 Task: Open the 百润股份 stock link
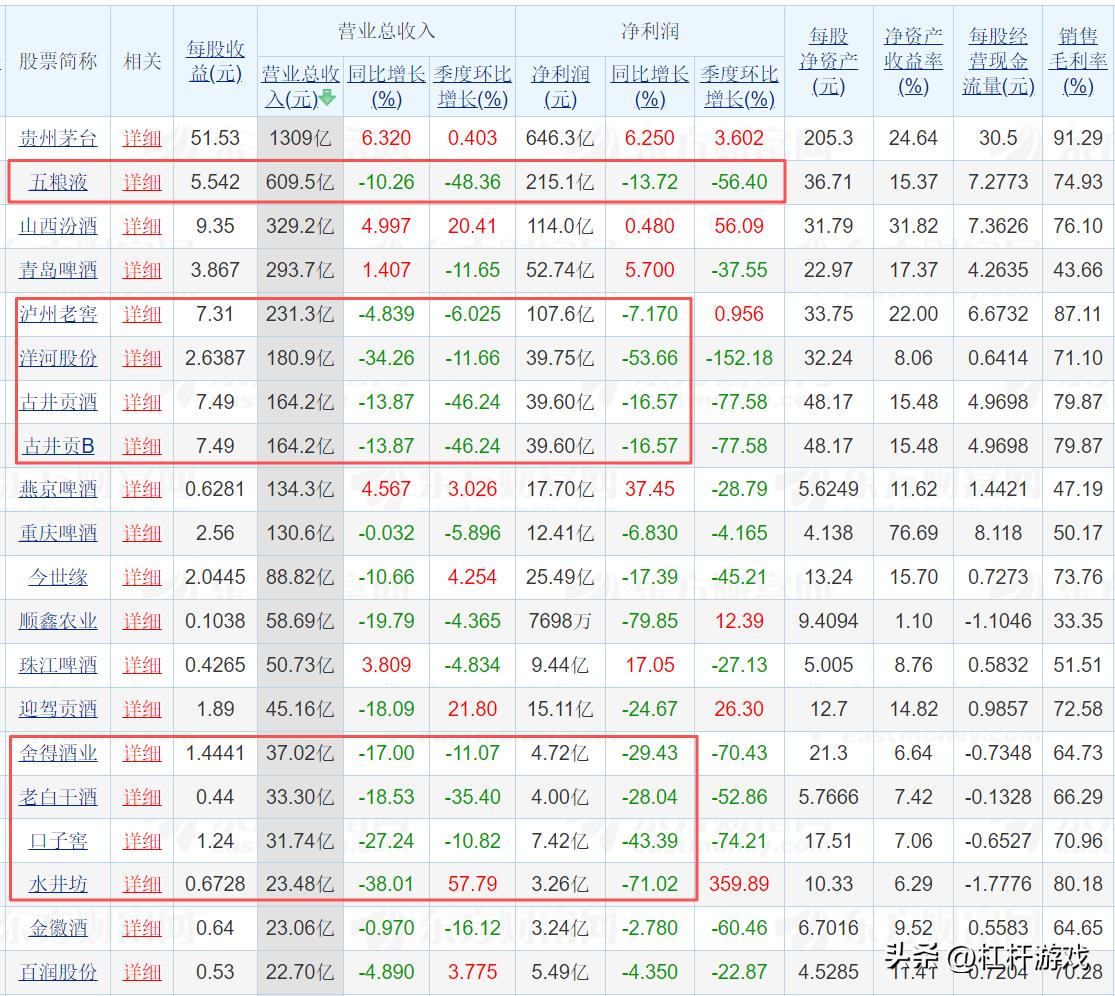tap(58, 973)
